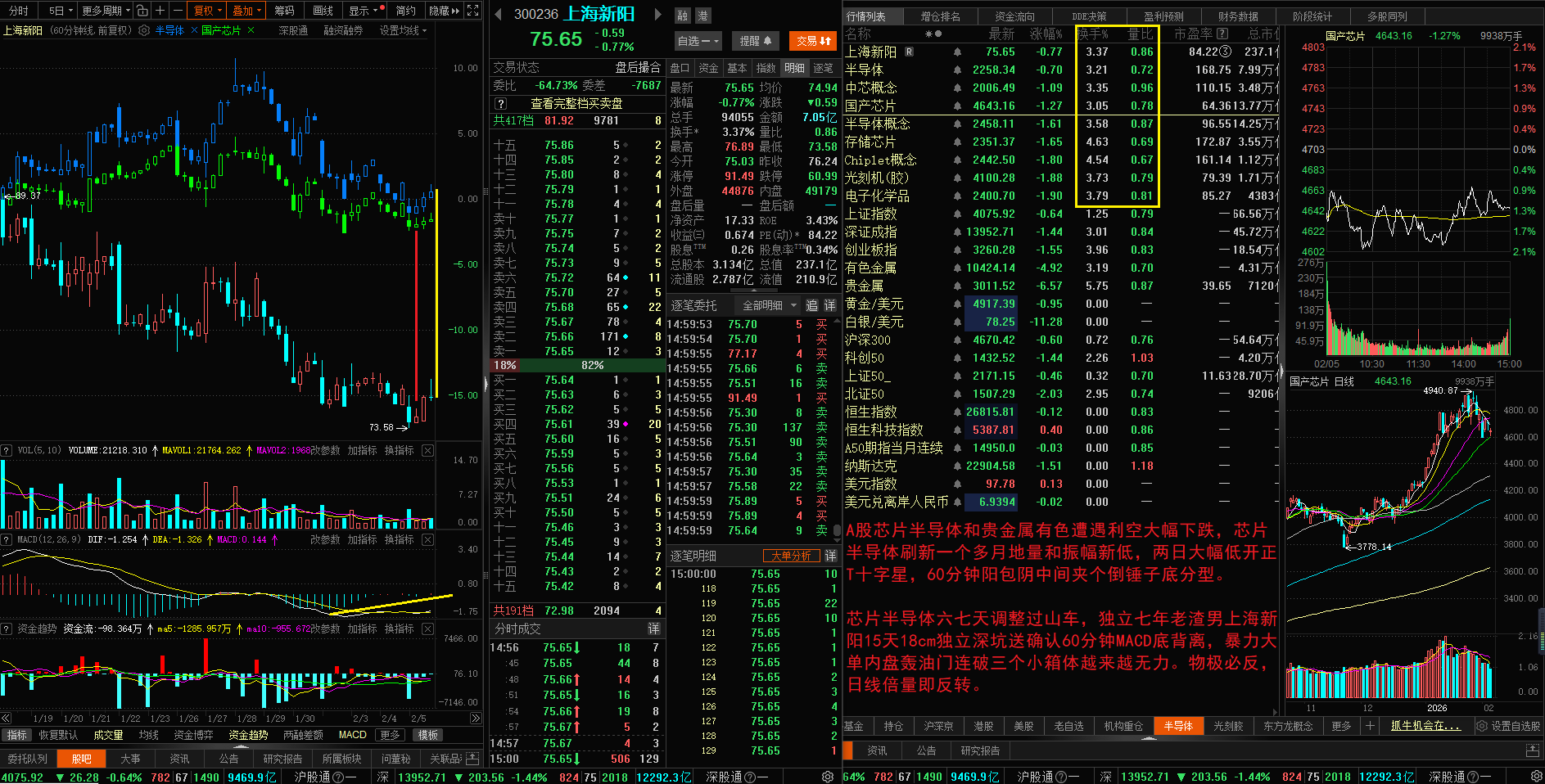The image size is (1545, 784).
Task: Open 详 detail in 逐笔明细 header
Action: pos(830,556)
